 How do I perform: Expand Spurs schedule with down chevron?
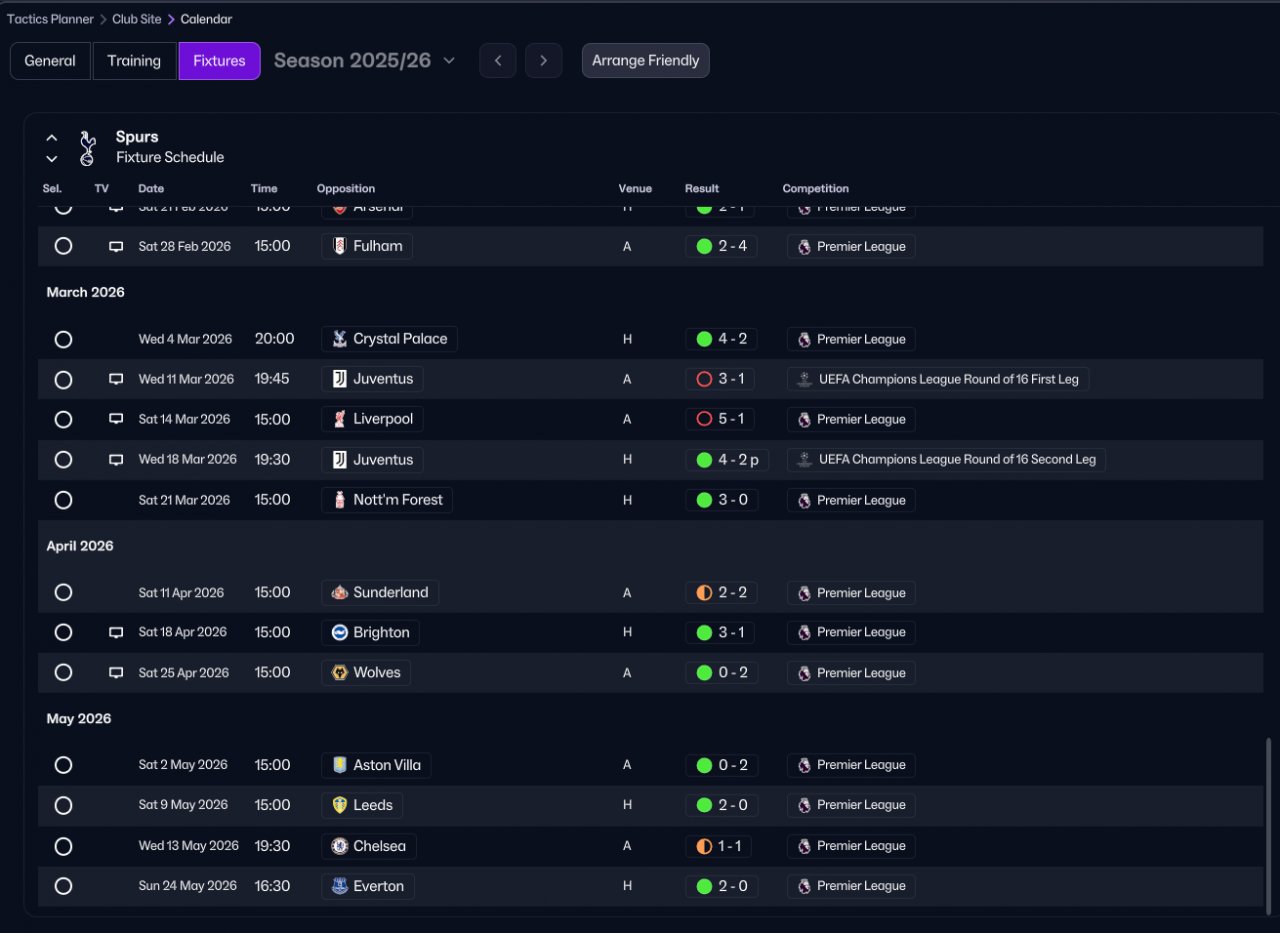pyautogui.click(x=52, y=159)
